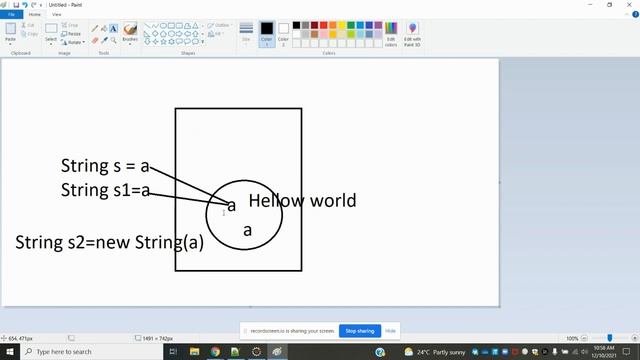Pick the red color swatch

(323, 25)
